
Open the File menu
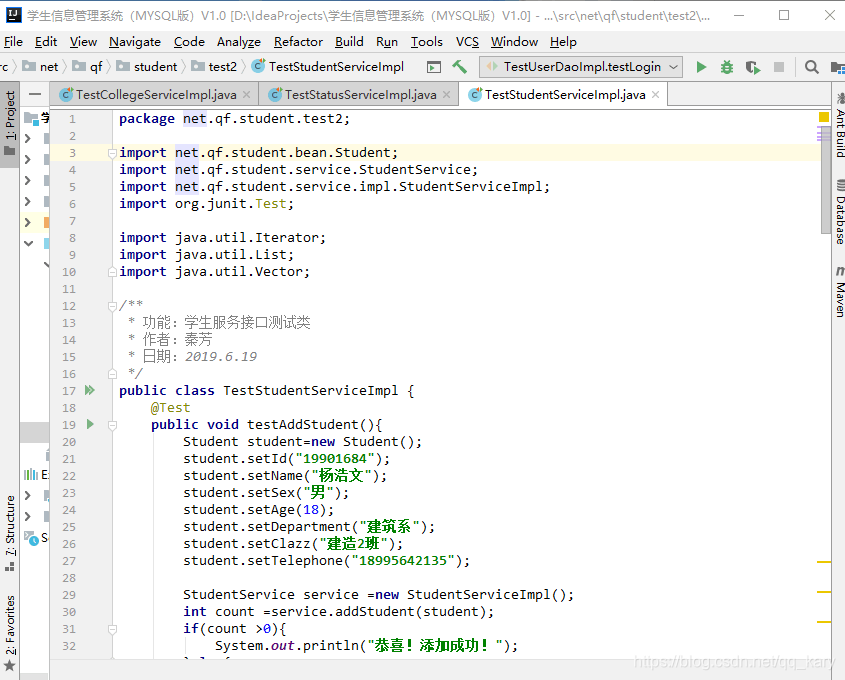[x=13, y=41]
